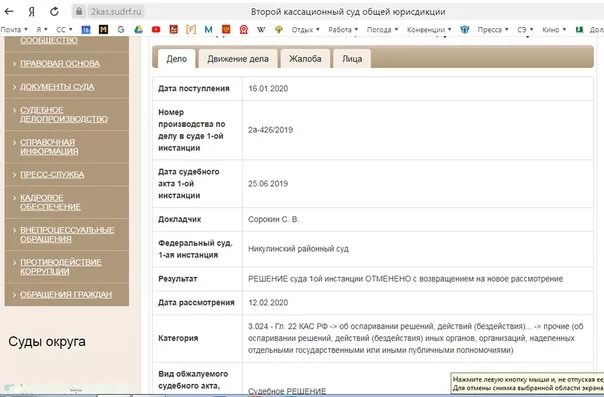Open the black M bookmark icon
Image resolution: width=604 pixels, height=397 pixels.
click(103, 29)
